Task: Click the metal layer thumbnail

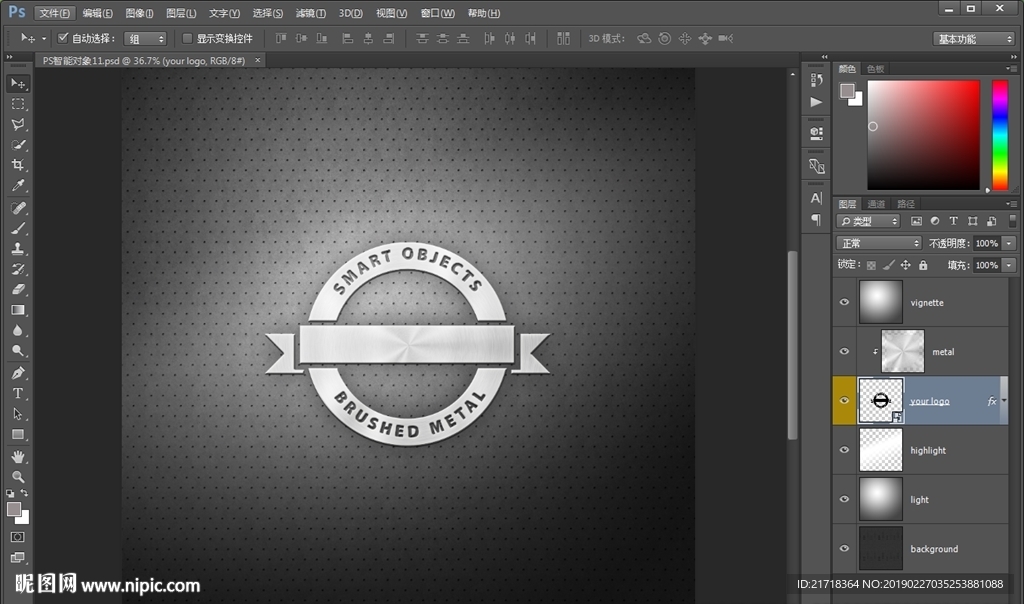Action: 902,351
